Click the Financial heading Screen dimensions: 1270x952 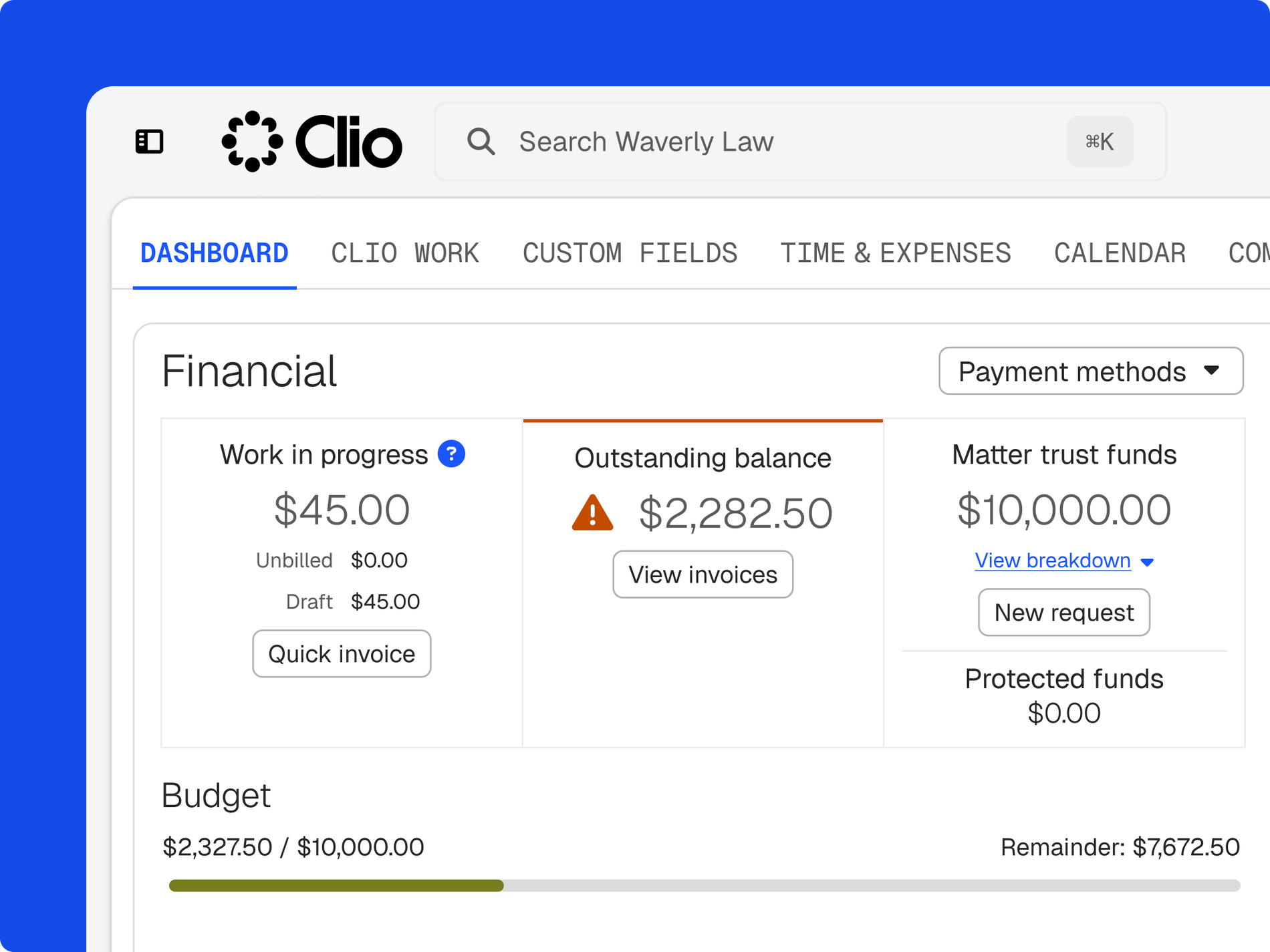pyautogui.click(x=249, y=371)
